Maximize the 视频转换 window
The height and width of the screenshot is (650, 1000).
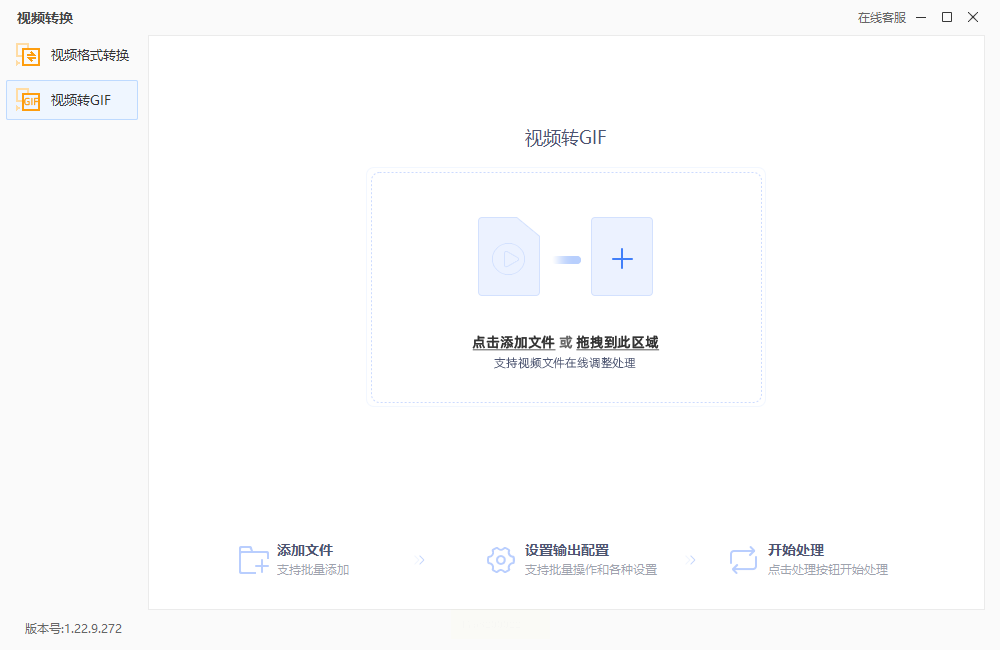[x=947, y=17]
